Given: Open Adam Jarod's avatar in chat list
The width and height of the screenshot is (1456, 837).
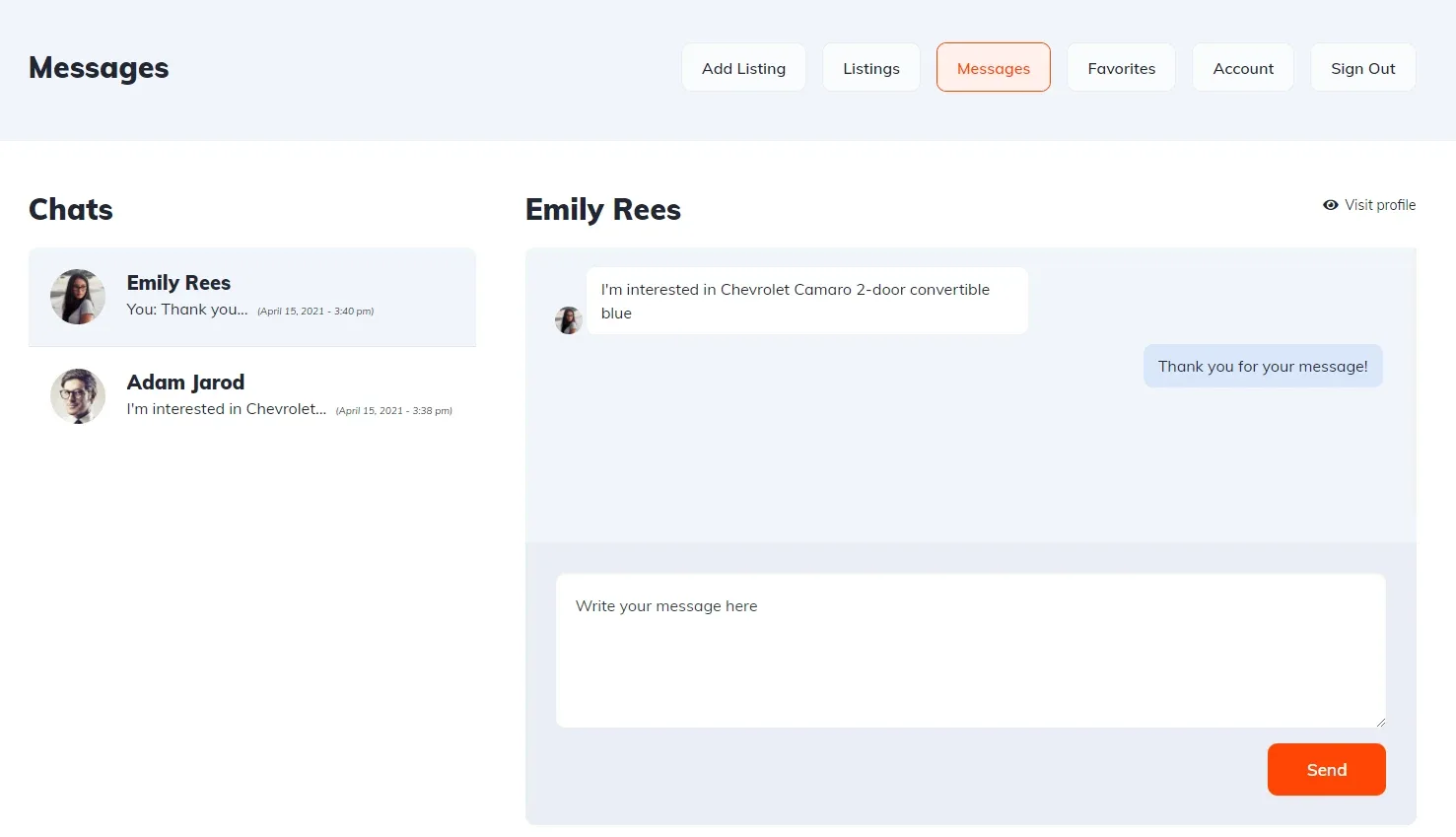Looking at the screenshot, I should (x=78, y=396).
